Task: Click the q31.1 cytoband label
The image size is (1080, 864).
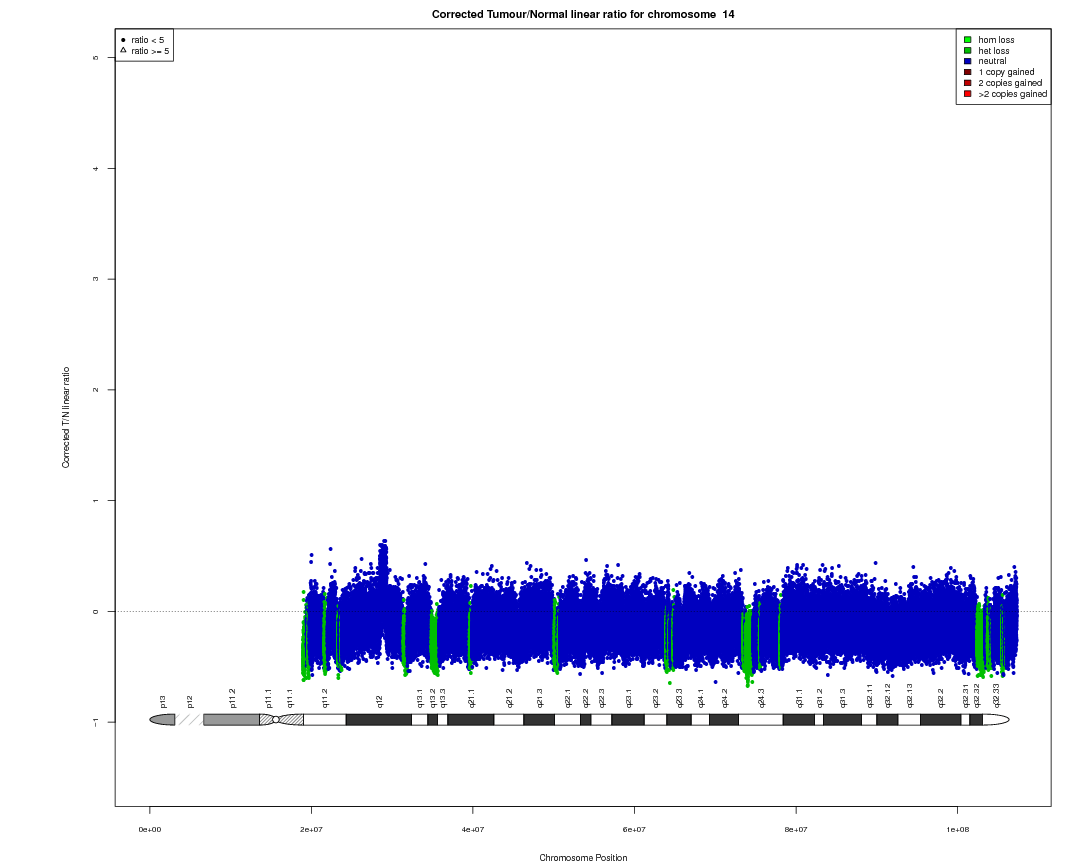Action: 800,699
